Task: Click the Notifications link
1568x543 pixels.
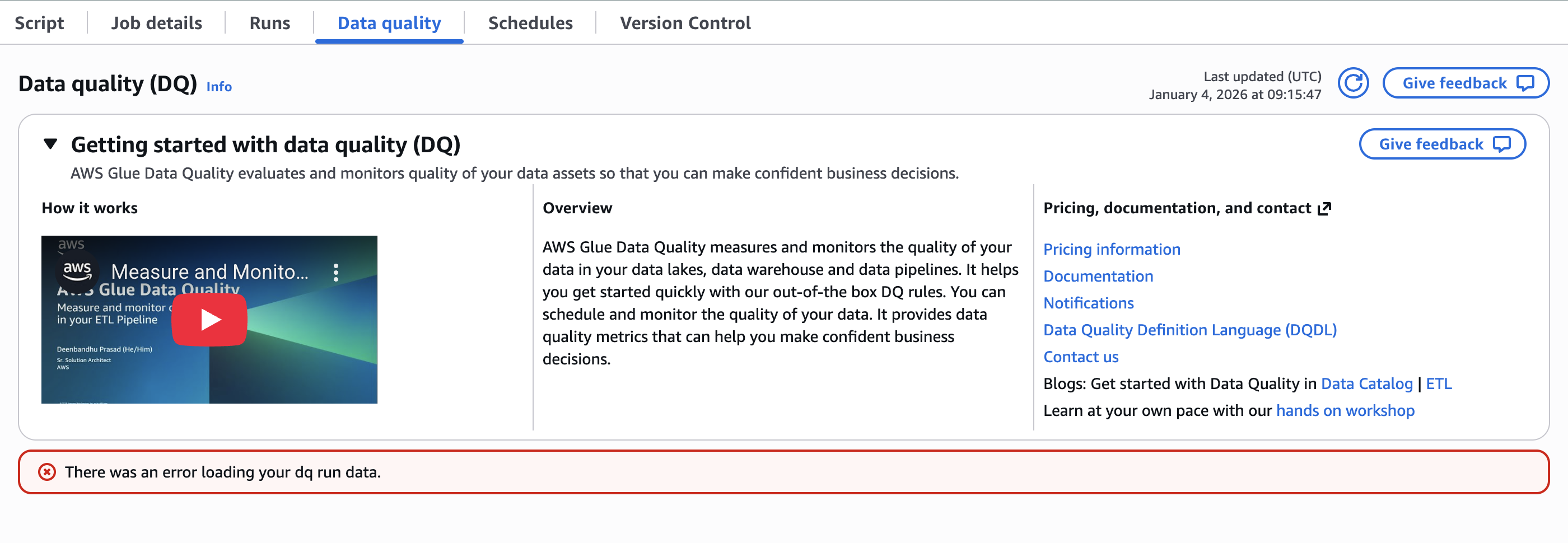Action: click(1088, 303)
